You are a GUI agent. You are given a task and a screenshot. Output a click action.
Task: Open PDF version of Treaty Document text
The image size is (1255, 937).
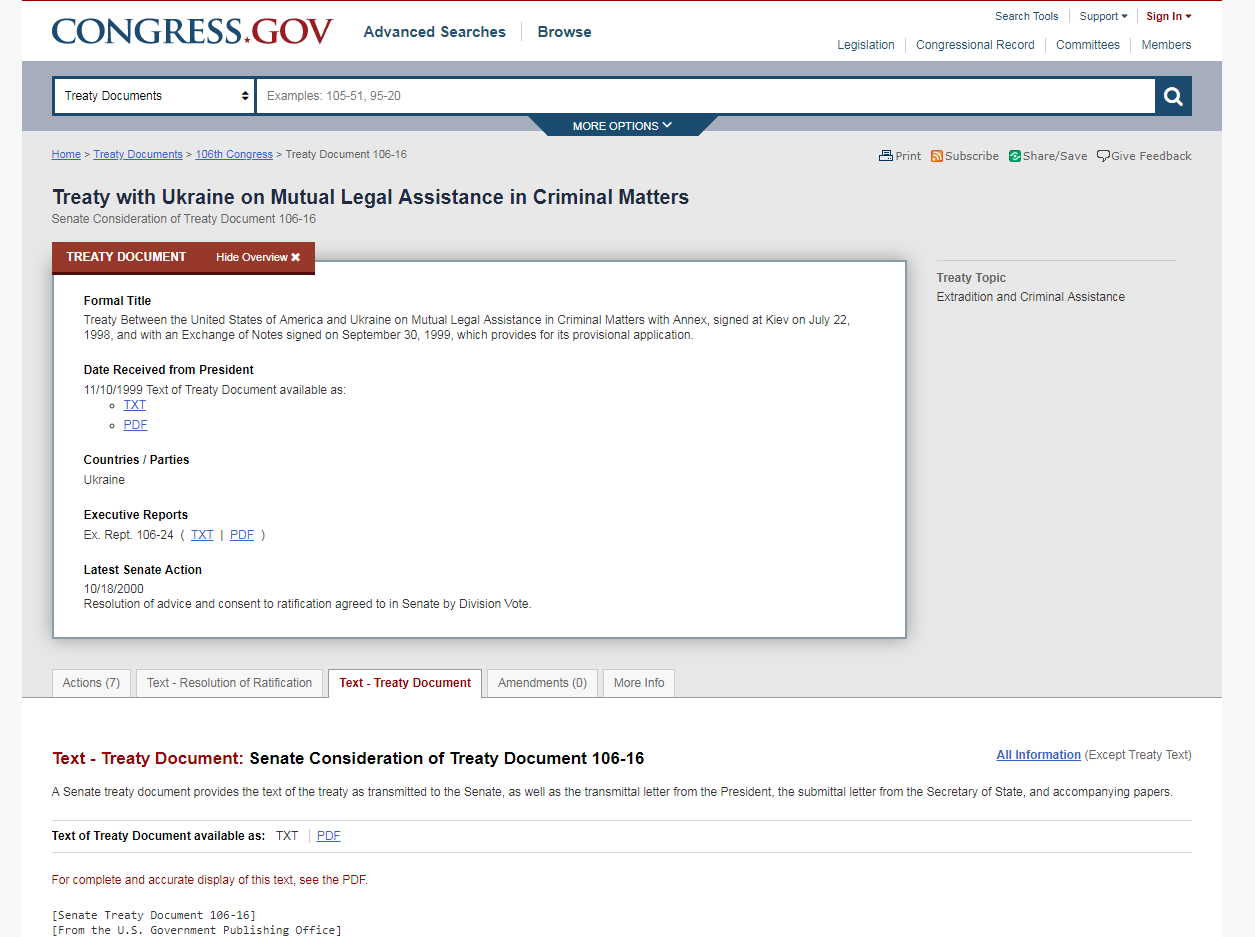329,836
